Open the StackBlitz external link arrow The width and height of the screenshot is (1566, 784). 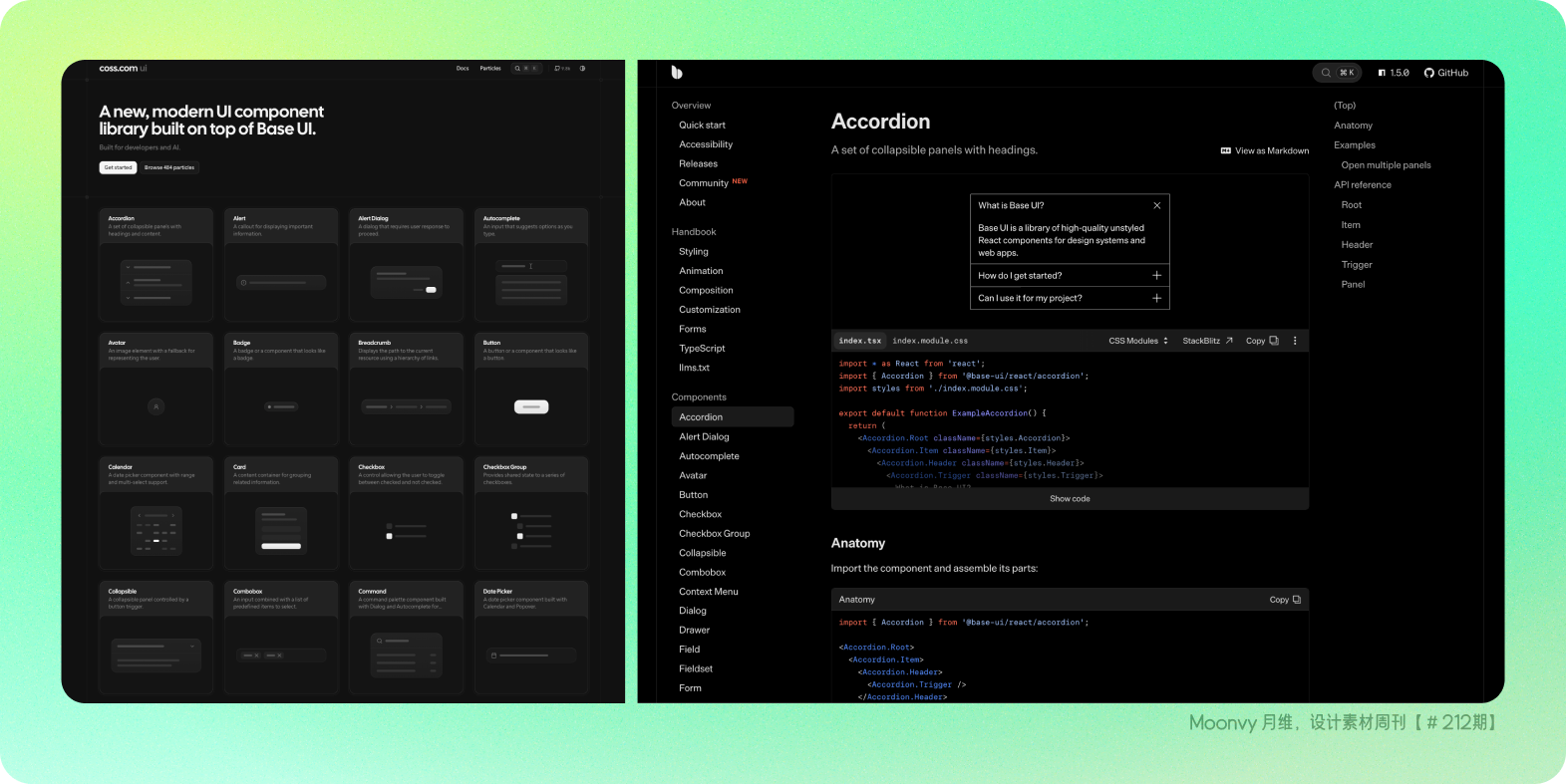(1229, 341)
